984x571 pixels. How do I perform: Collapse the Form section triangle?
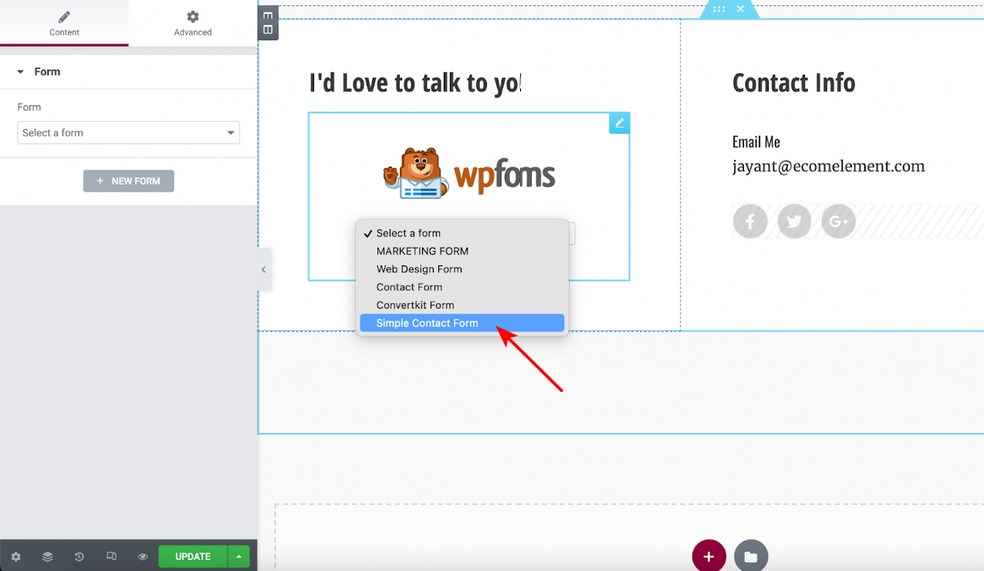coord(20,72)
